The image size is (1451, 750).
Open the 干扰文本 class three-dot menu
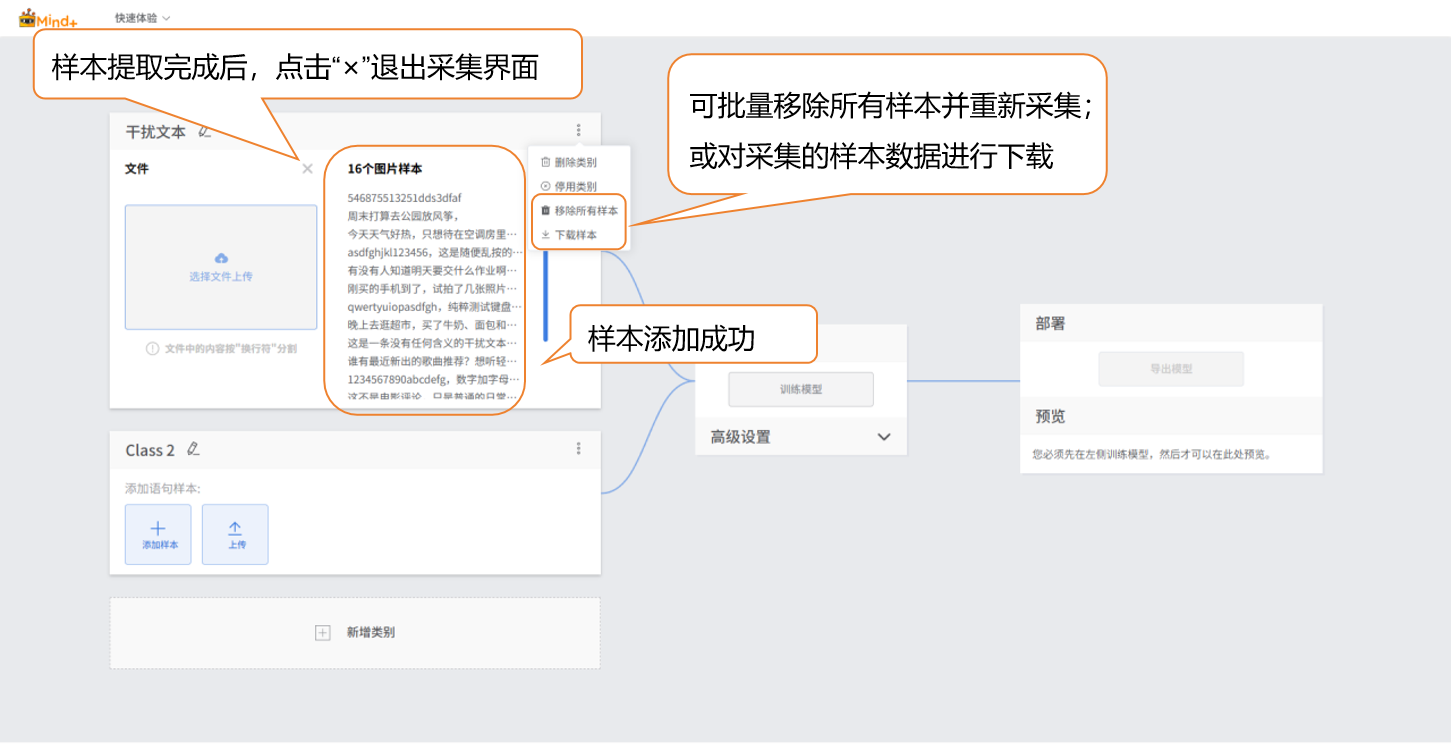(x=578, y=130)
